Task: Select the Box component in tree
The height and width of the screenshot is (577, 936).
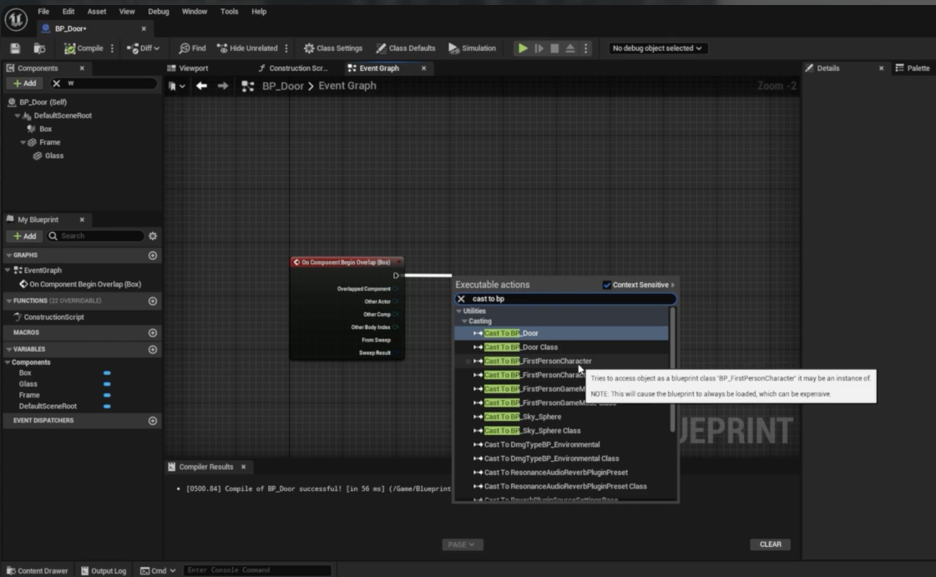Action: 45,129
